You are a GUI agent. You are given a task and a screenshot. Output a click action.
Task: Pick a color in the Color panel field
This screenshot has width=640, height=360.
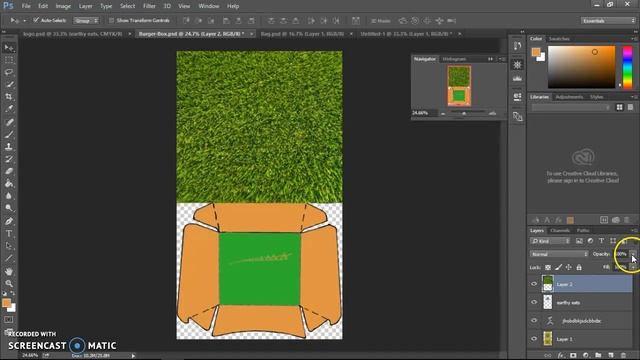(x=581, y=67)
